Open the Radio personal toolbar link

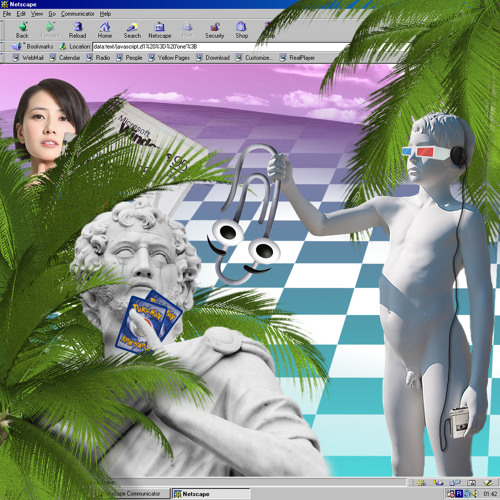(98, 58)
